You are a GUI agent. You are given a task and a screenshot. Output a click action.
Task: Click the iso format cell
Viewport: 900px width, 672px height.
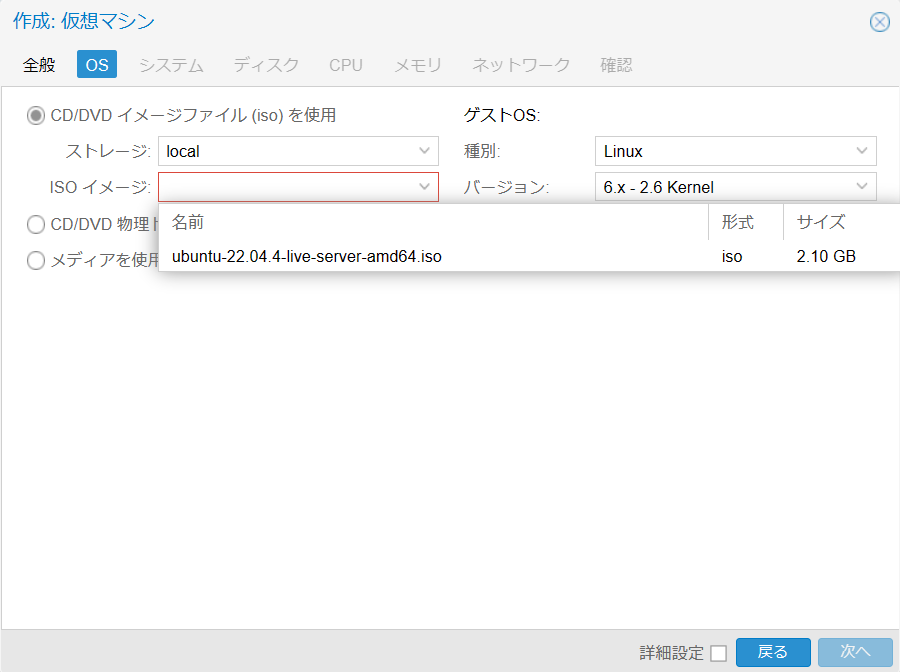(x=732, y=256)
